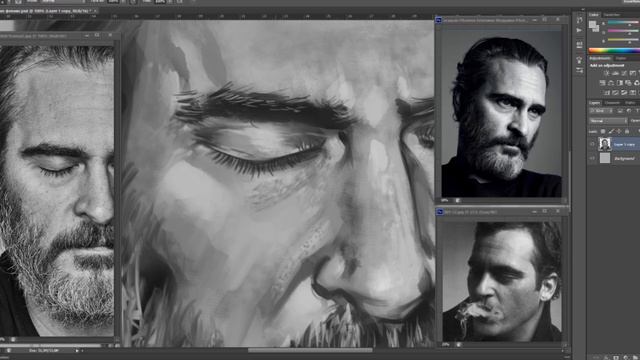Switch to the Adjustments tab
The height and width of the screenshot is (360, 640).
pos(600,58)
